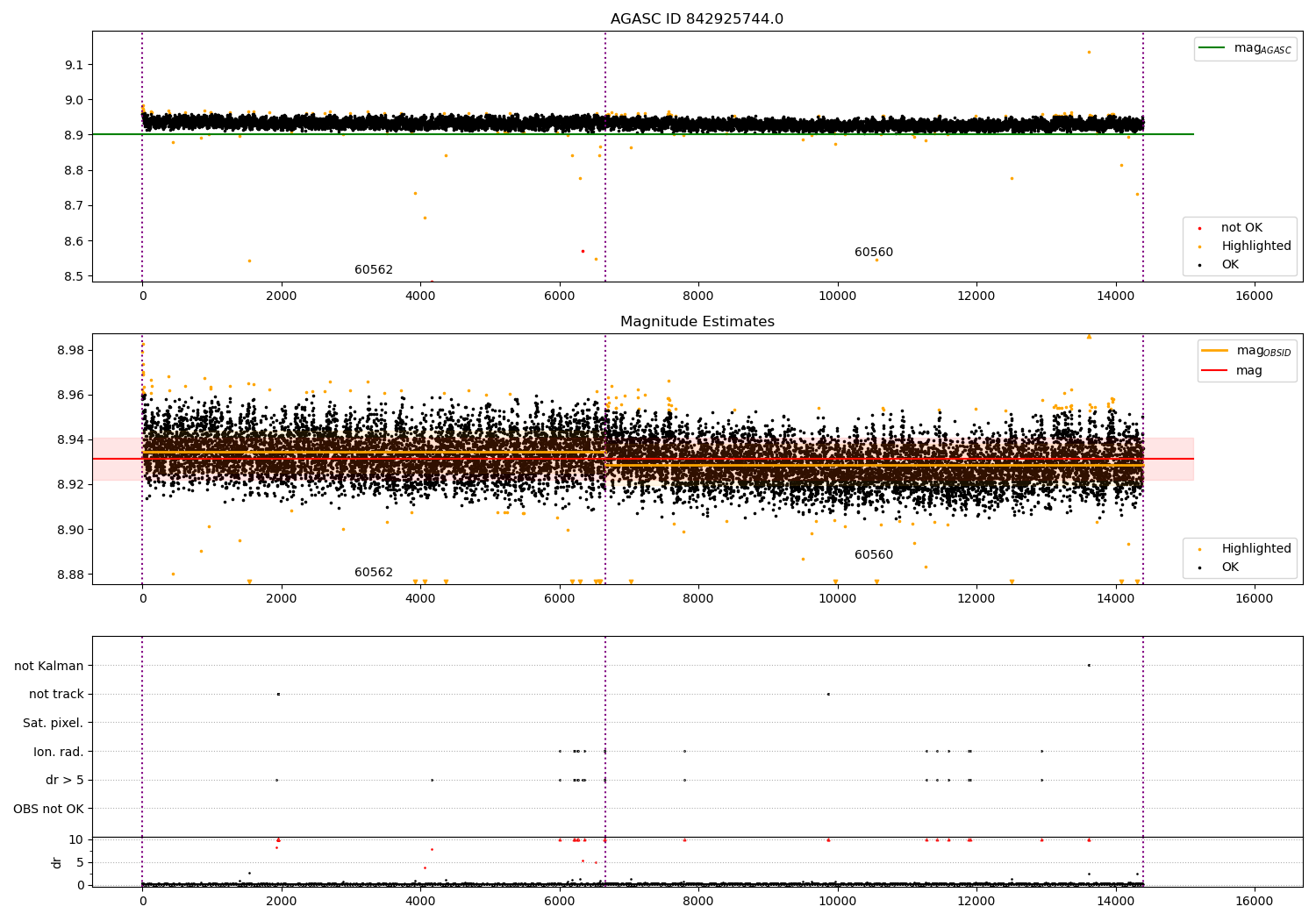Click the "8.94" y-tick in the middle plot
Screen dimensions: 1316x921
70,439
